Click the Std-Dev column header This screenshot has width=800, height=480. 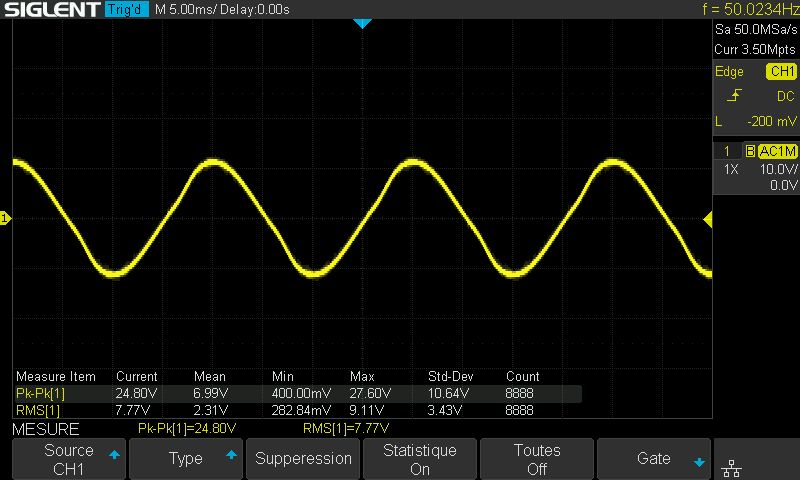(451, 376)
